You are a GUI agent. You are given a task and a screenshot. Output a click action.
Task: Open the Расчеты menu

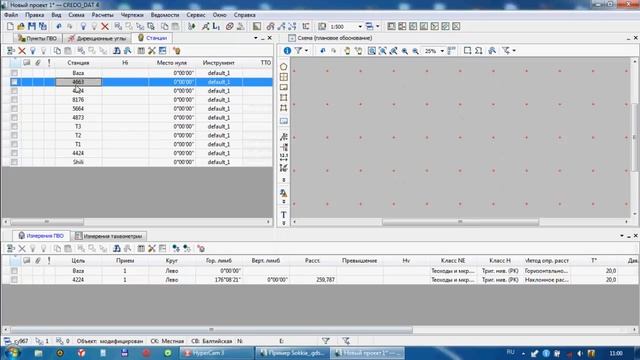[x=102, y=15]
